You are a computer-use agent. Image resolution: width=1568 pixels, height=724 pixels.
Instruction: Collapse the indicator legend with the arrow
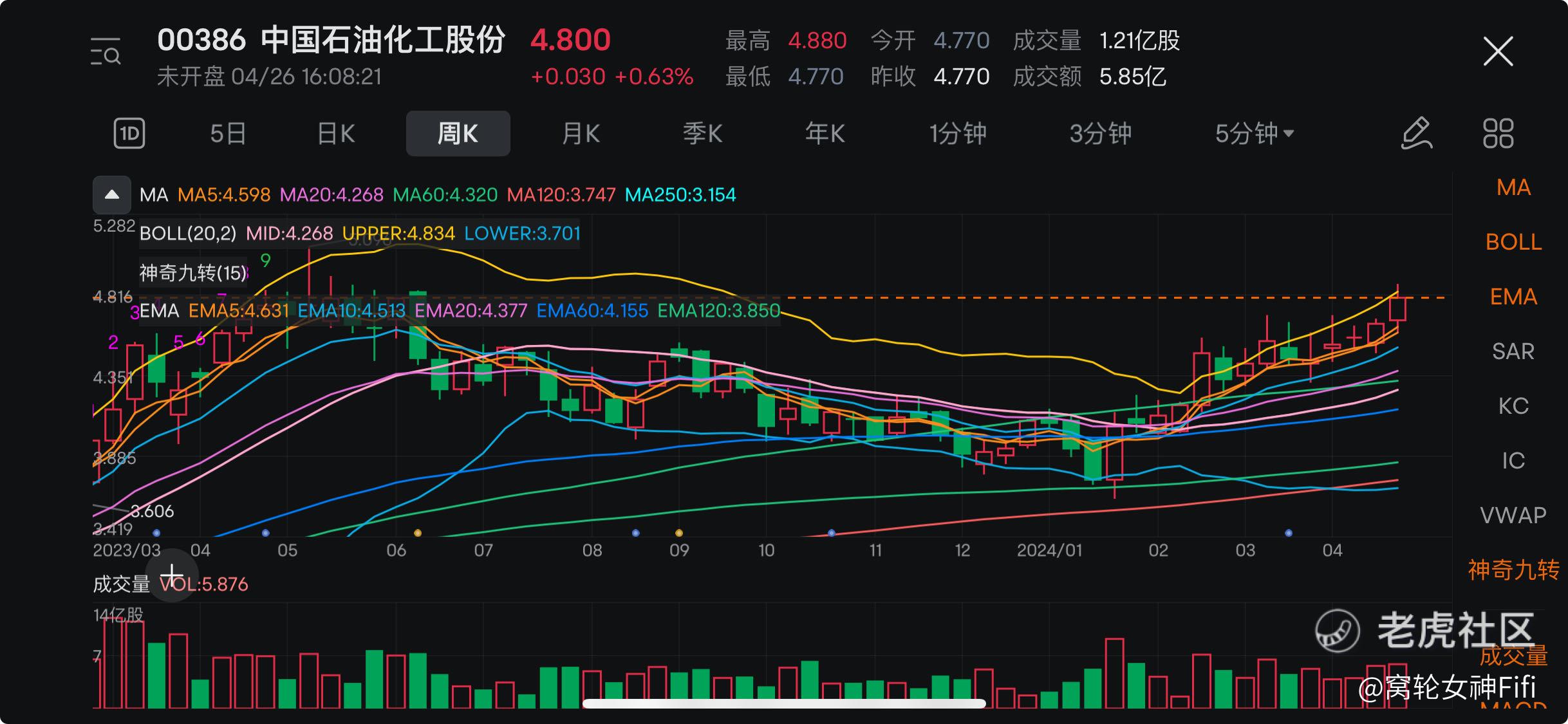[112, 194]
